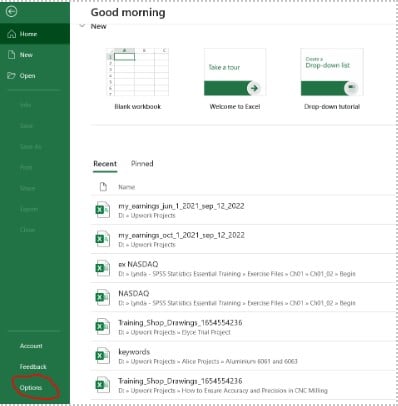Viewport: 398px width, 406px height.
Task: Click the Good morning heading
Action: (x=128, y=12)
